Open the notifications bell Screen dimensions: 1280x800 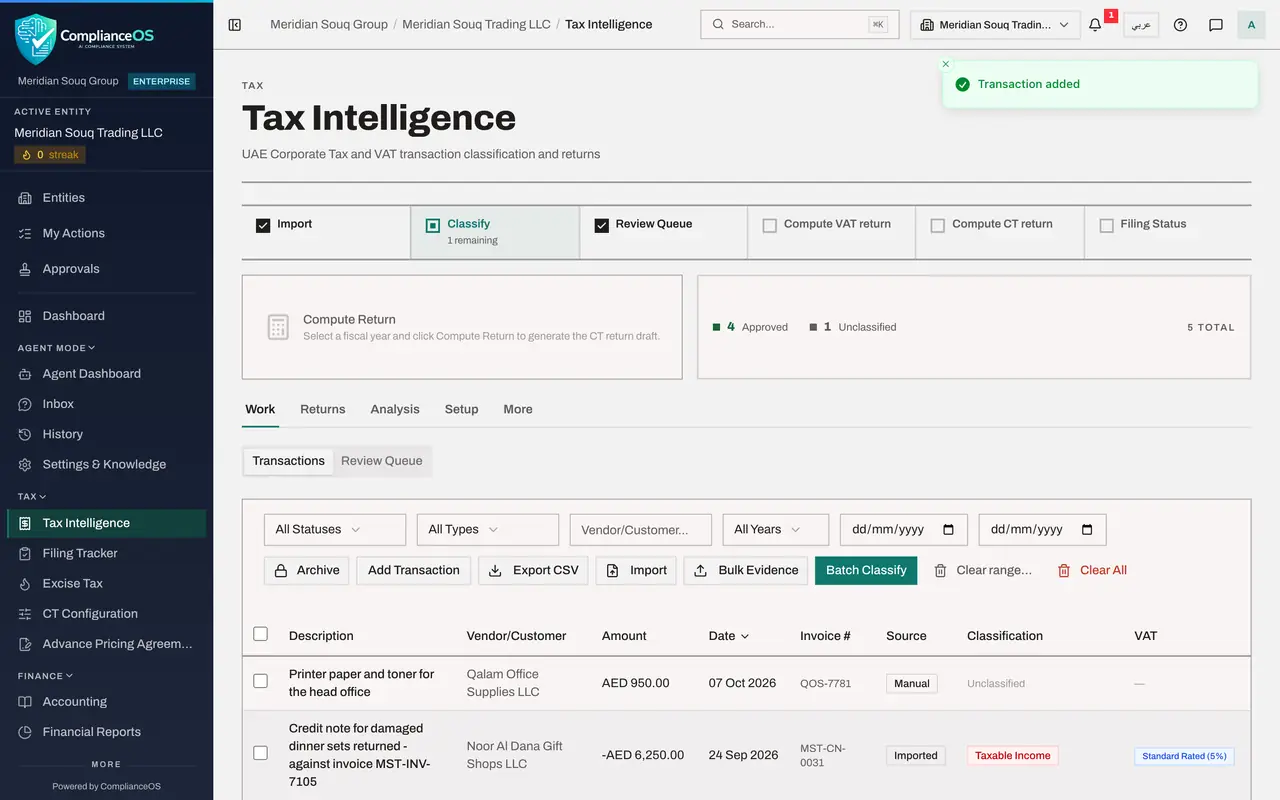(1095, 24)
